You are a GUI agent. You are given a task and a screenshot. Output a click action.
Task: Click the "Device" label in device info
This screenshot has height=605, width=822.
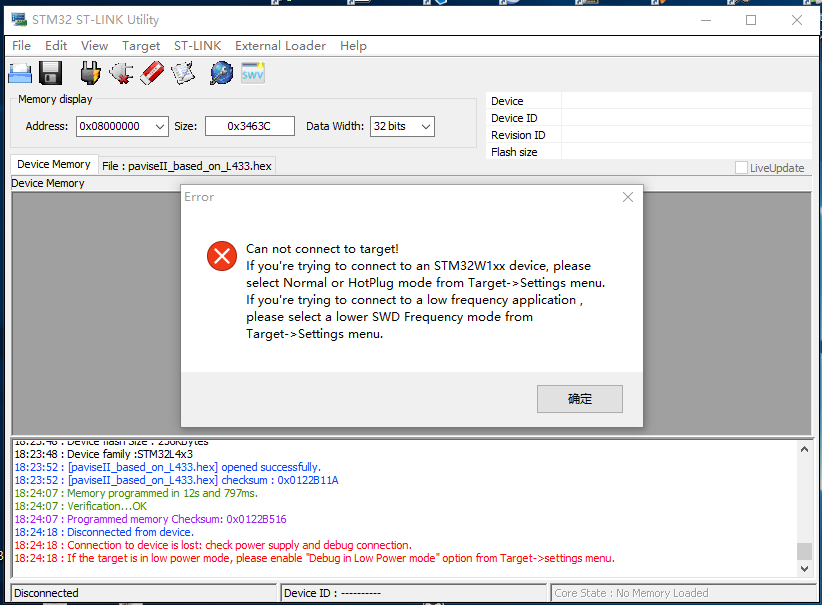coord(507,101)
